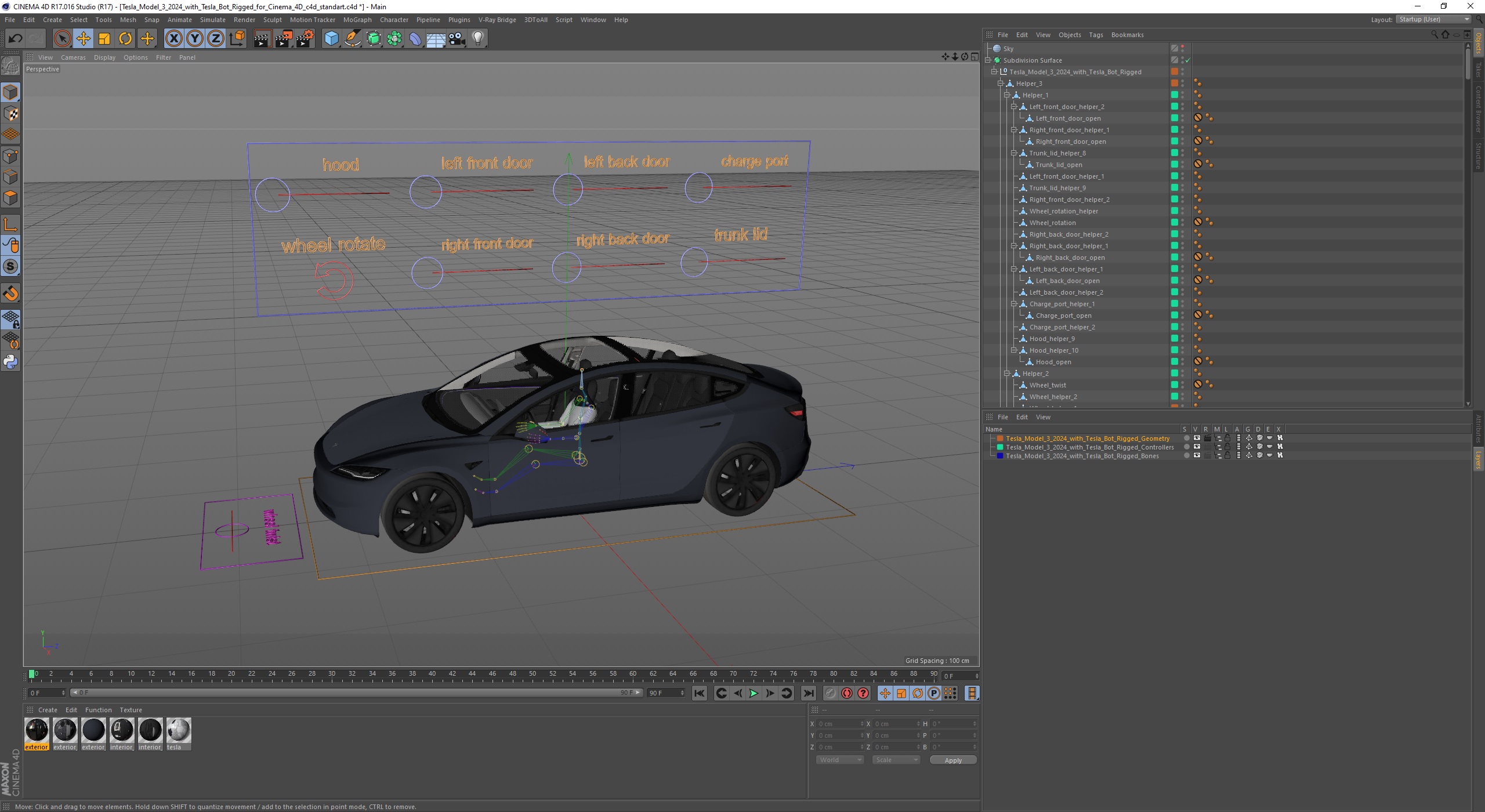This screenshot has height=812, width=1485.
Task: Select the Live Selection tool
Action: [x=62, y=39]
